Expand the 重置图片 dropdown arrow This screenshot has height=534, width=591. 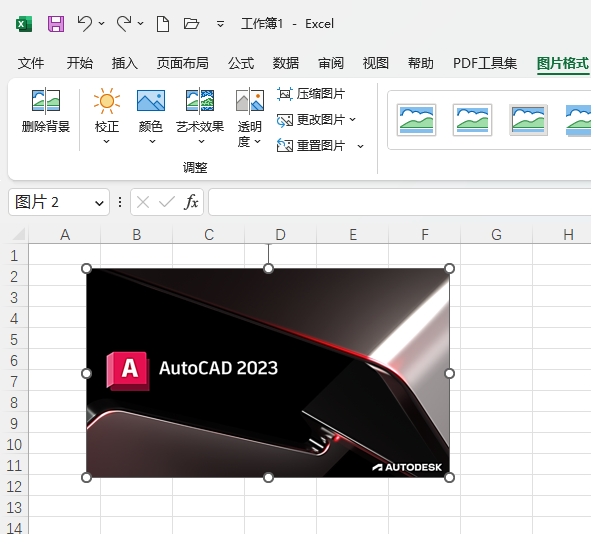click(x=360, y=146)
